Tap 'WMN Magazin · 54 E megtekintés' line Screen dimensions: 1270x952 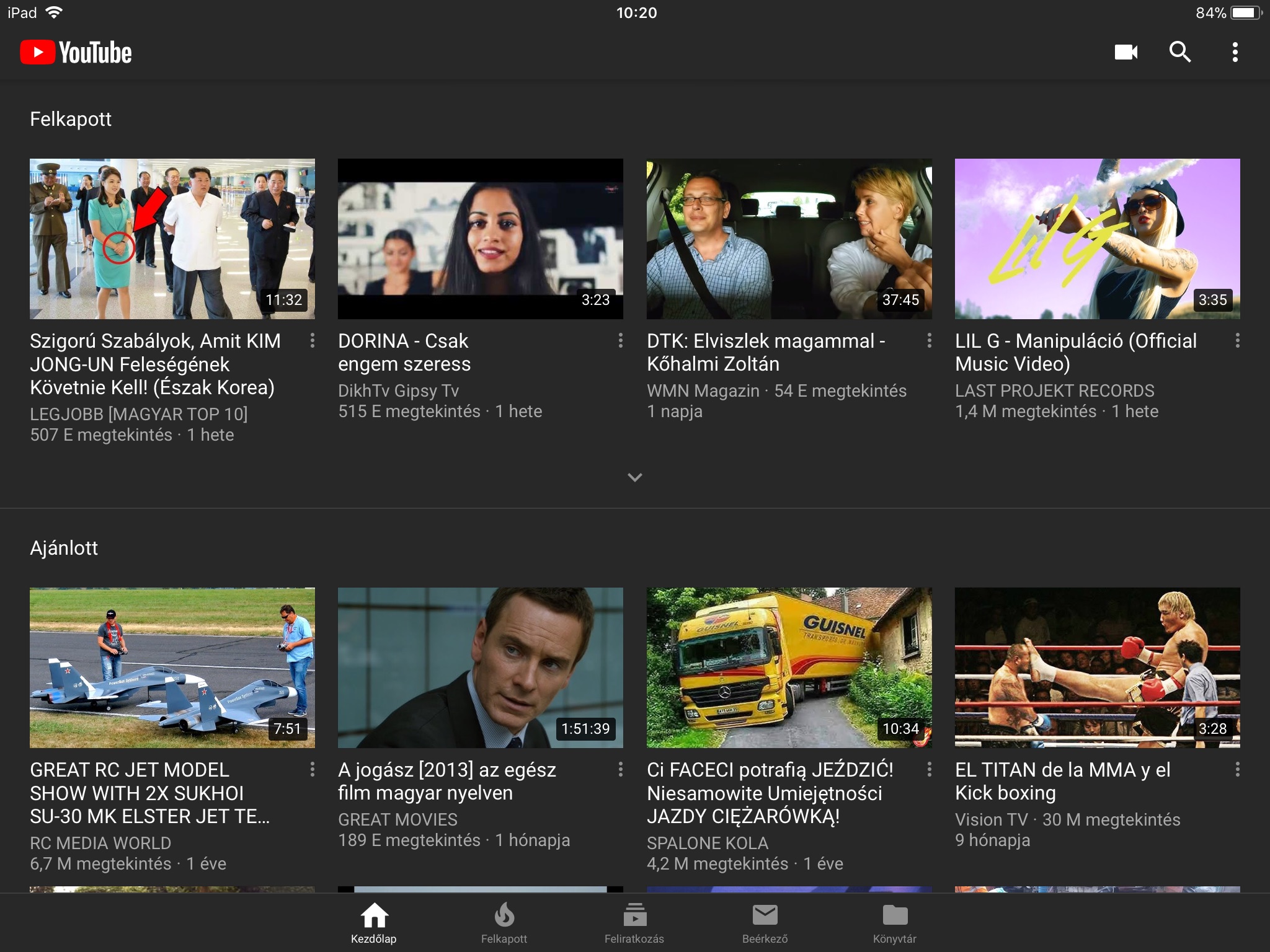tap(776, 390)
